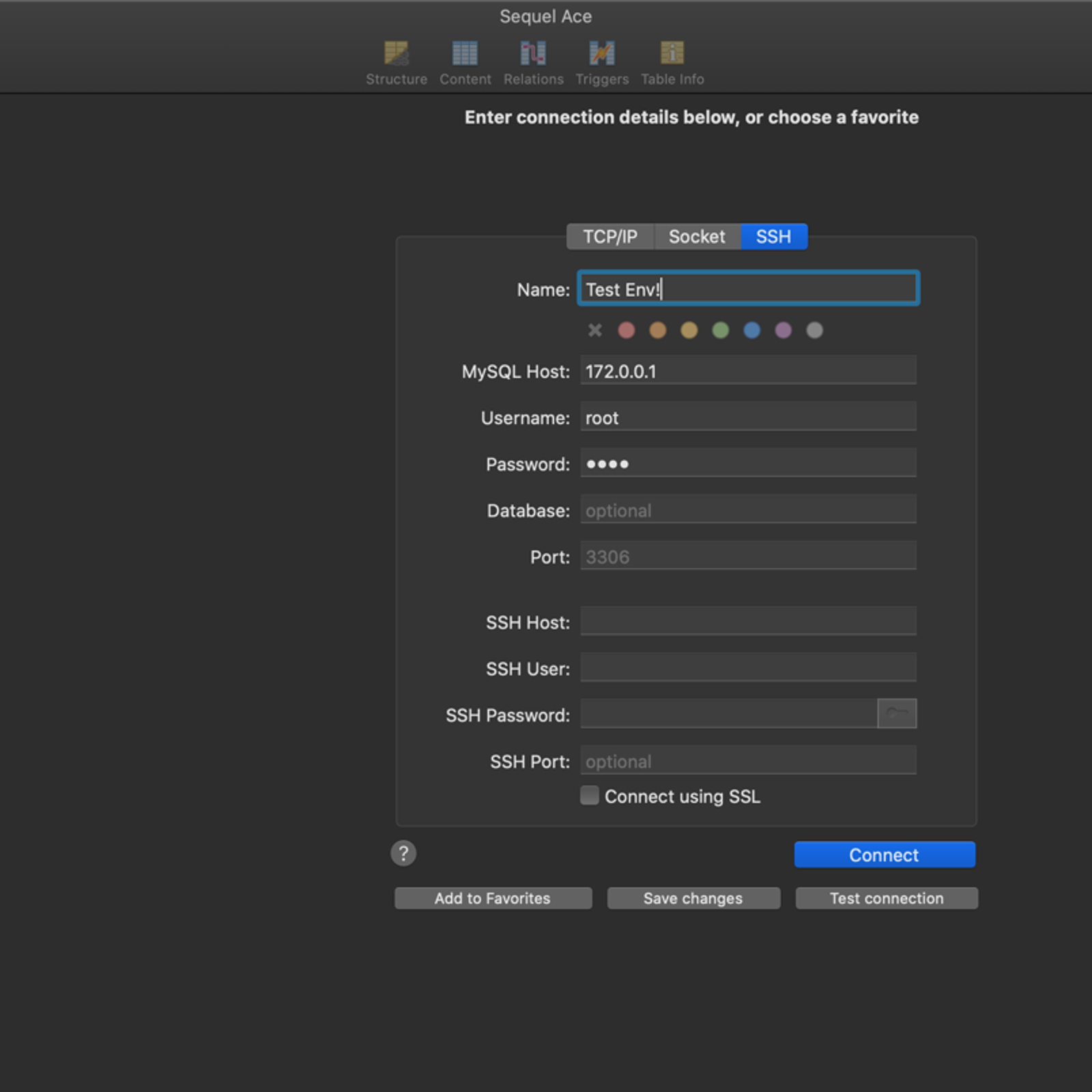Click the Save changes button
Image resolution: width=1092 pixels, height=1092 pixels.
coord(693,898)
